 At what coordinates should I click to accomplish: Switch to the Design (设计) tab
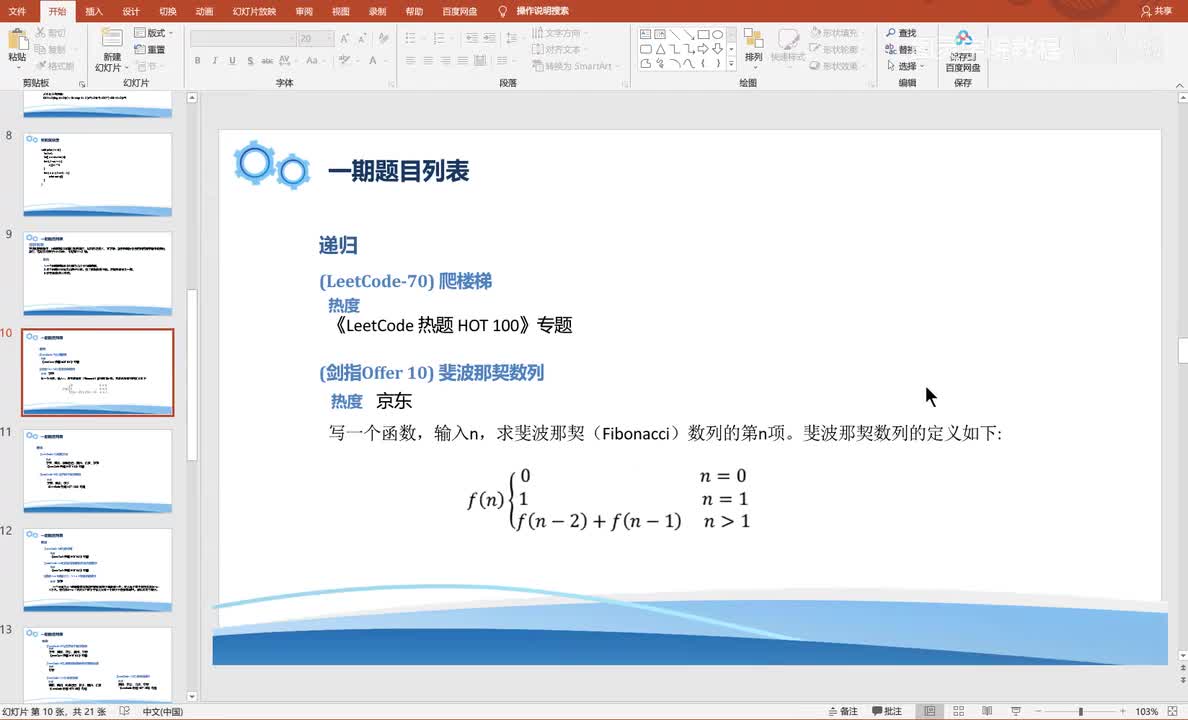click(131, 11)
